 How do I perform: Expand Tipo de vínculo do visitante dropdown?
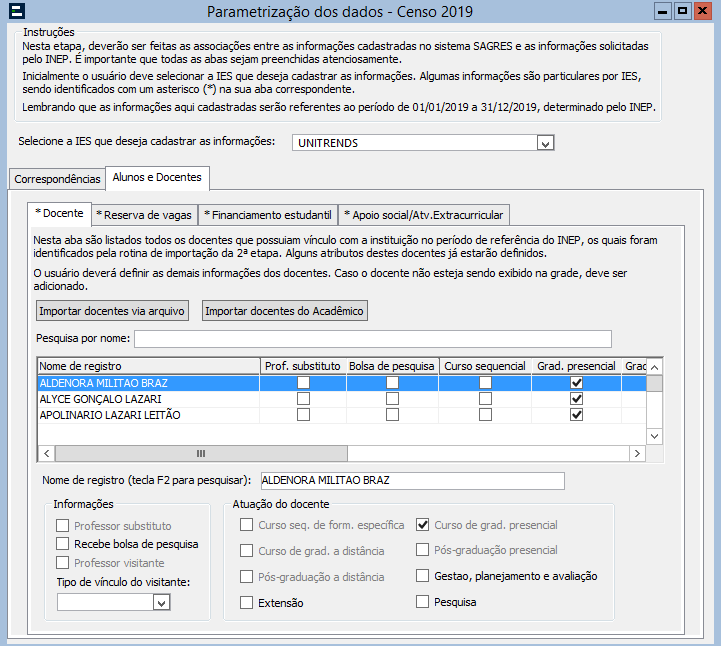tap(161, 603)
